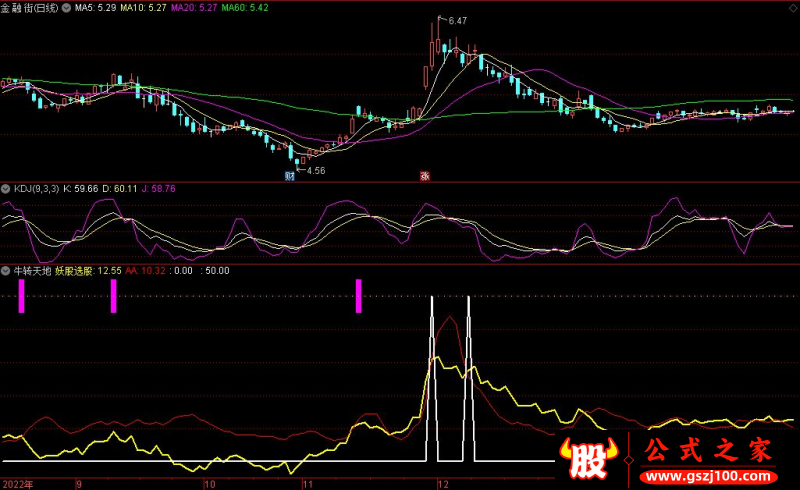Screen dimensions: 800x490
Task: Click month 12 on the time axis
Action: (442, 483)
